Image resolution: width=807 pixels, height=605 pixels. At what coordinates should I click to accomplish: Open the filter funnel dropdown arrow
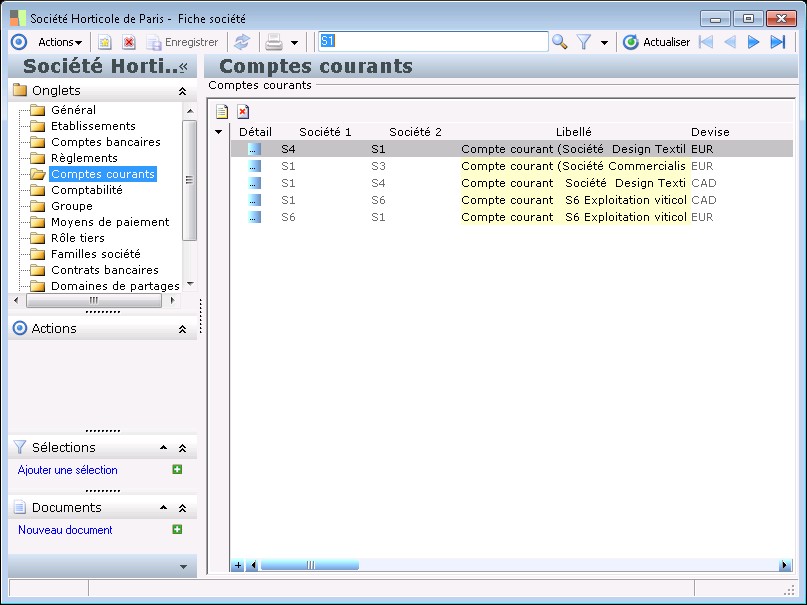[x=604, y=43]
